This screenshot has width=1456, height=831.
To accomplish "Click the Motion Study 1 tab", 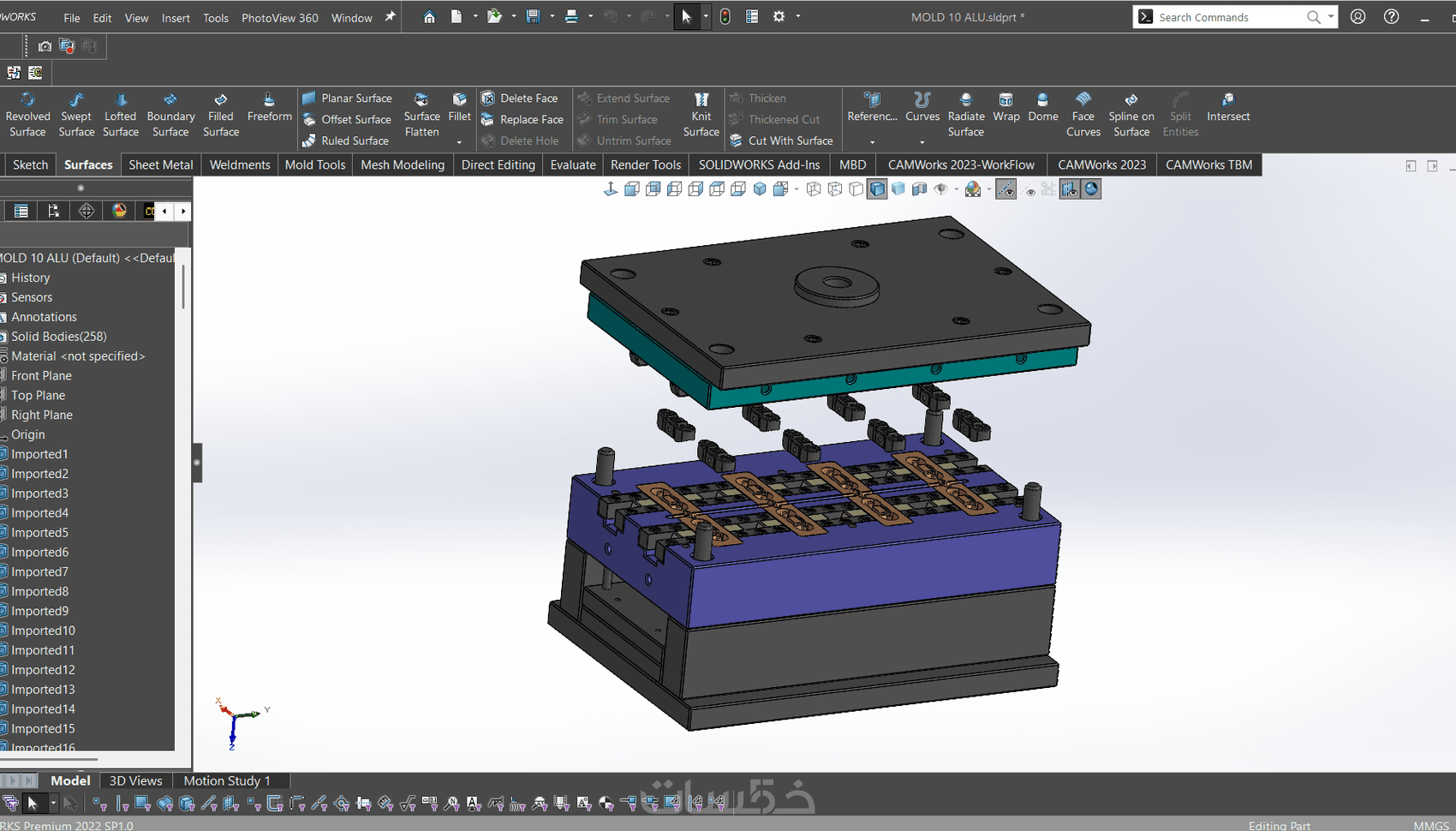I will click(227, 780).
